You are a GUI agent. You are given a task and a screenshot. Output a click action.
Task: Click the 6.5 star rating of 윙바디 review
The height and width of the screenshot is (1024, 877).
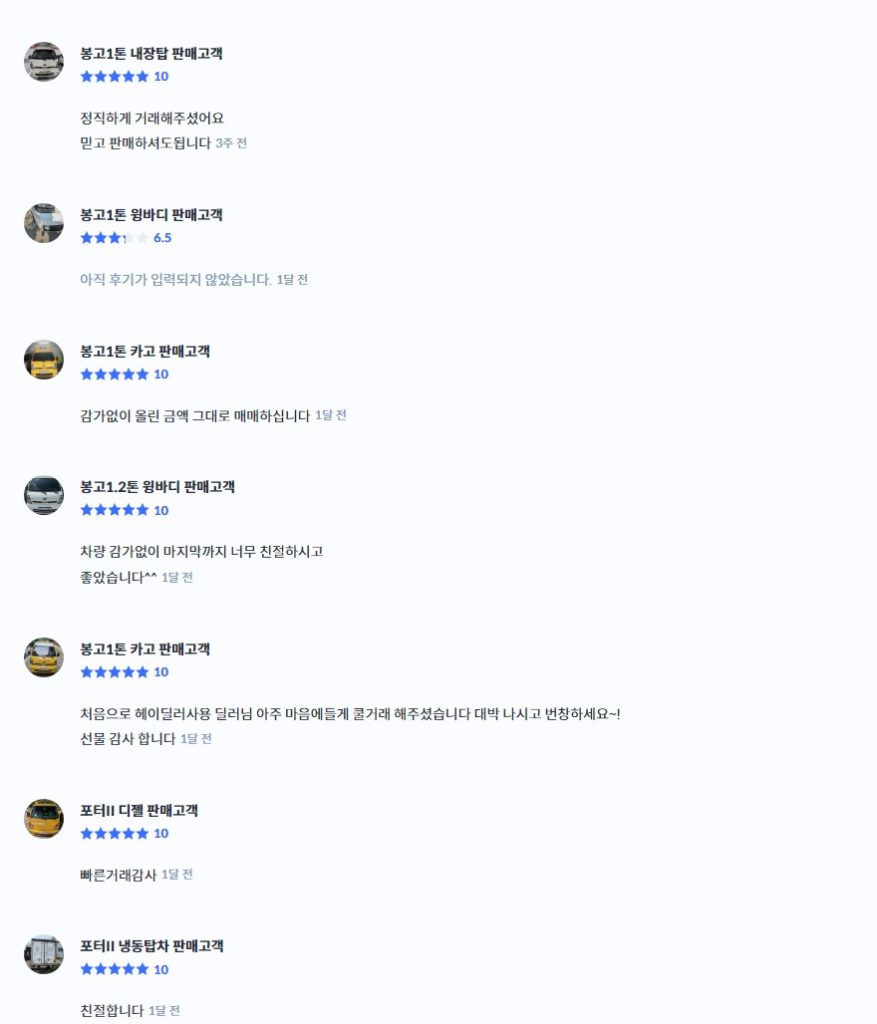pyautogui.click(x=125, y=238)
